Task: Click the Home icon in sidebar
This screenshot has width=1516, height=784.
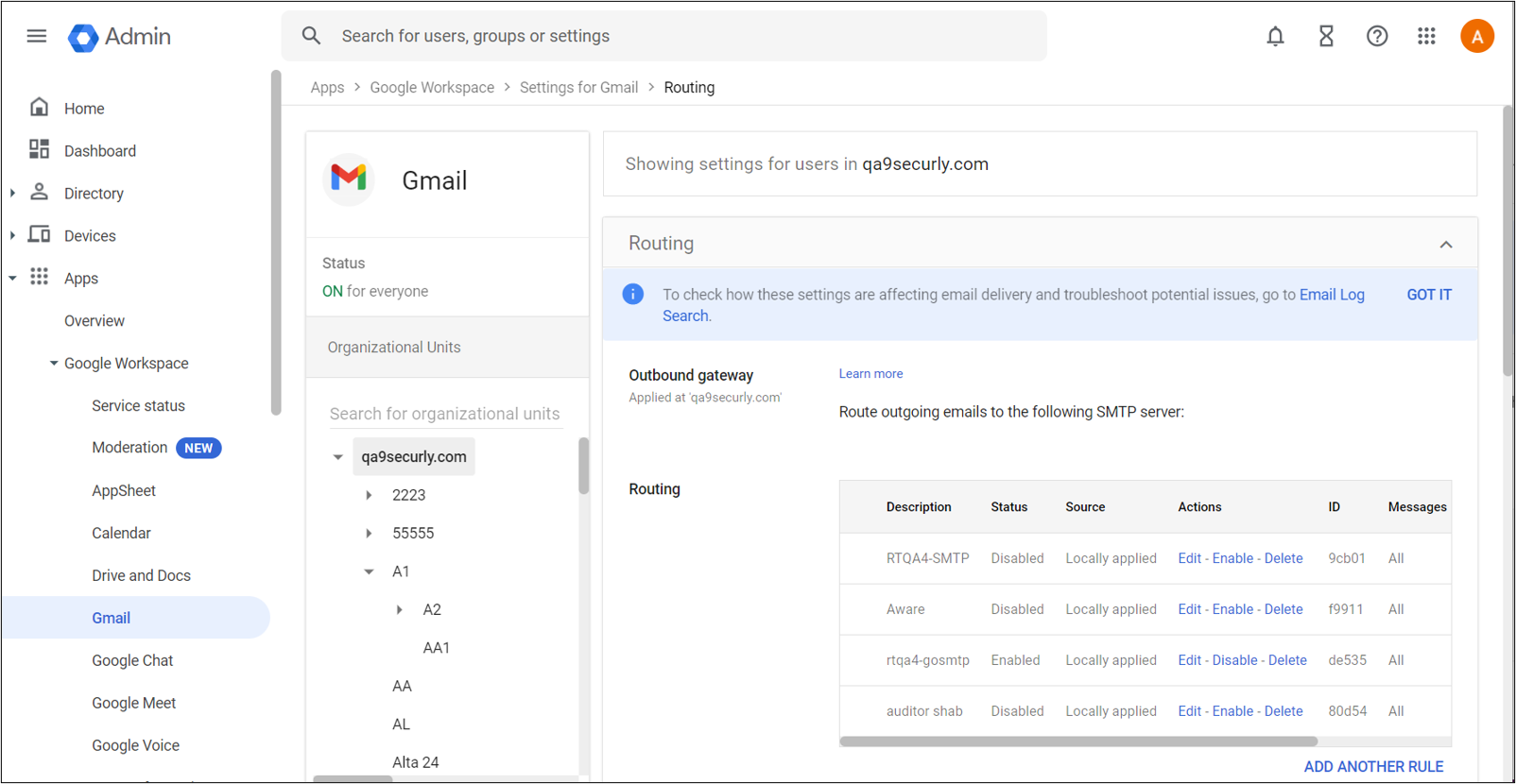Action: pyautogui.click(x=39, y=107)
